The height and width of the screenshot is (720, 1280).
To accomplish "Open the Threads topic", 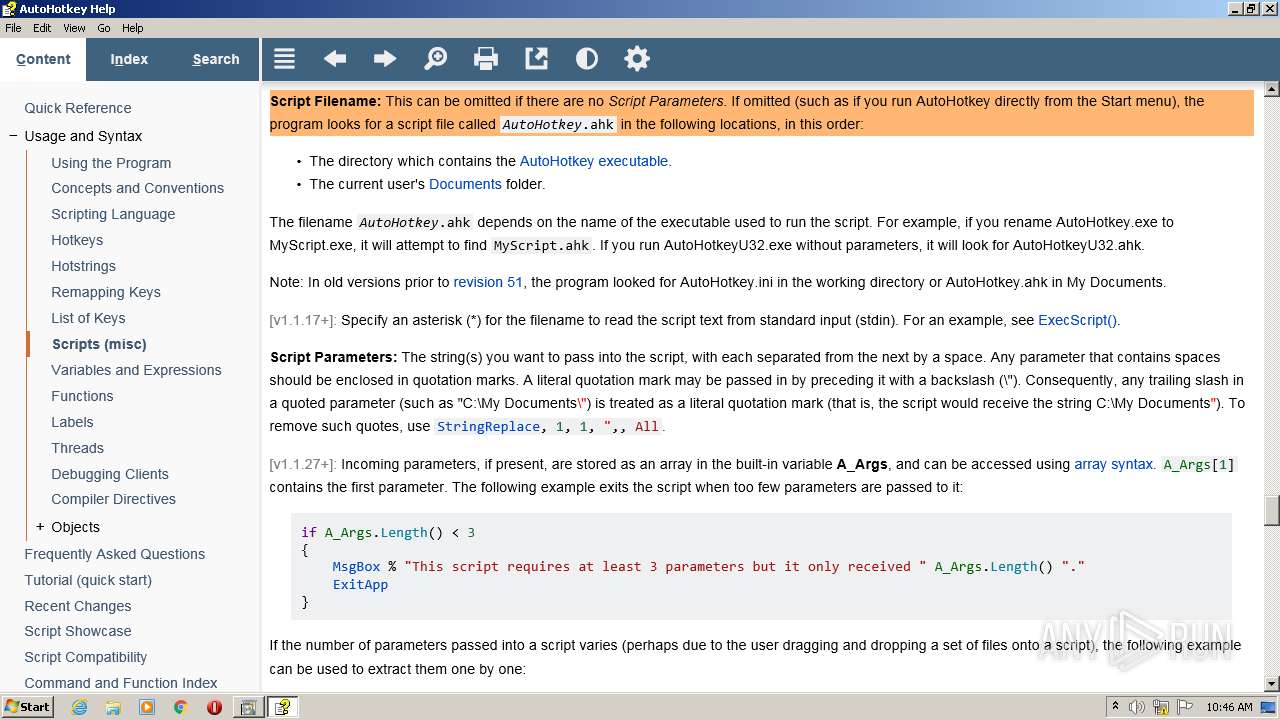I will (x=77, y=448).
